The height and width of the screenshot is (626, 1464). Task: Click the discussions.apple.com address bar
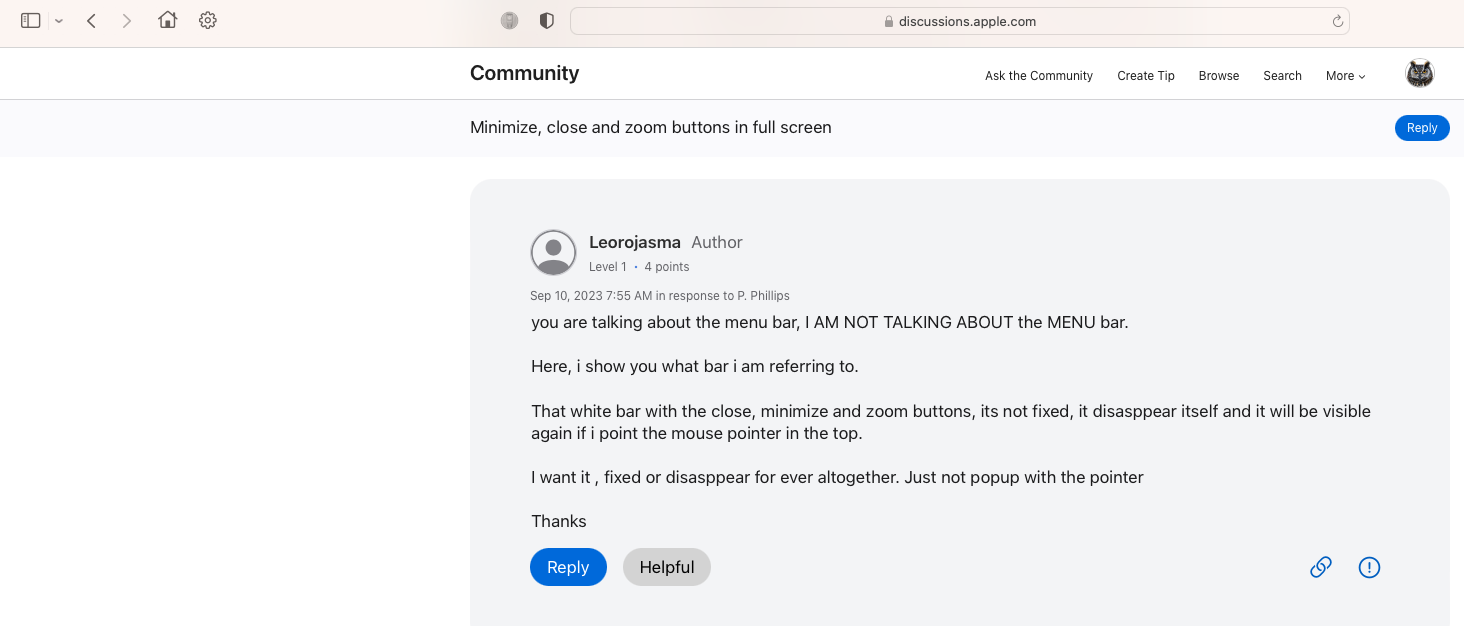[960, 21]
